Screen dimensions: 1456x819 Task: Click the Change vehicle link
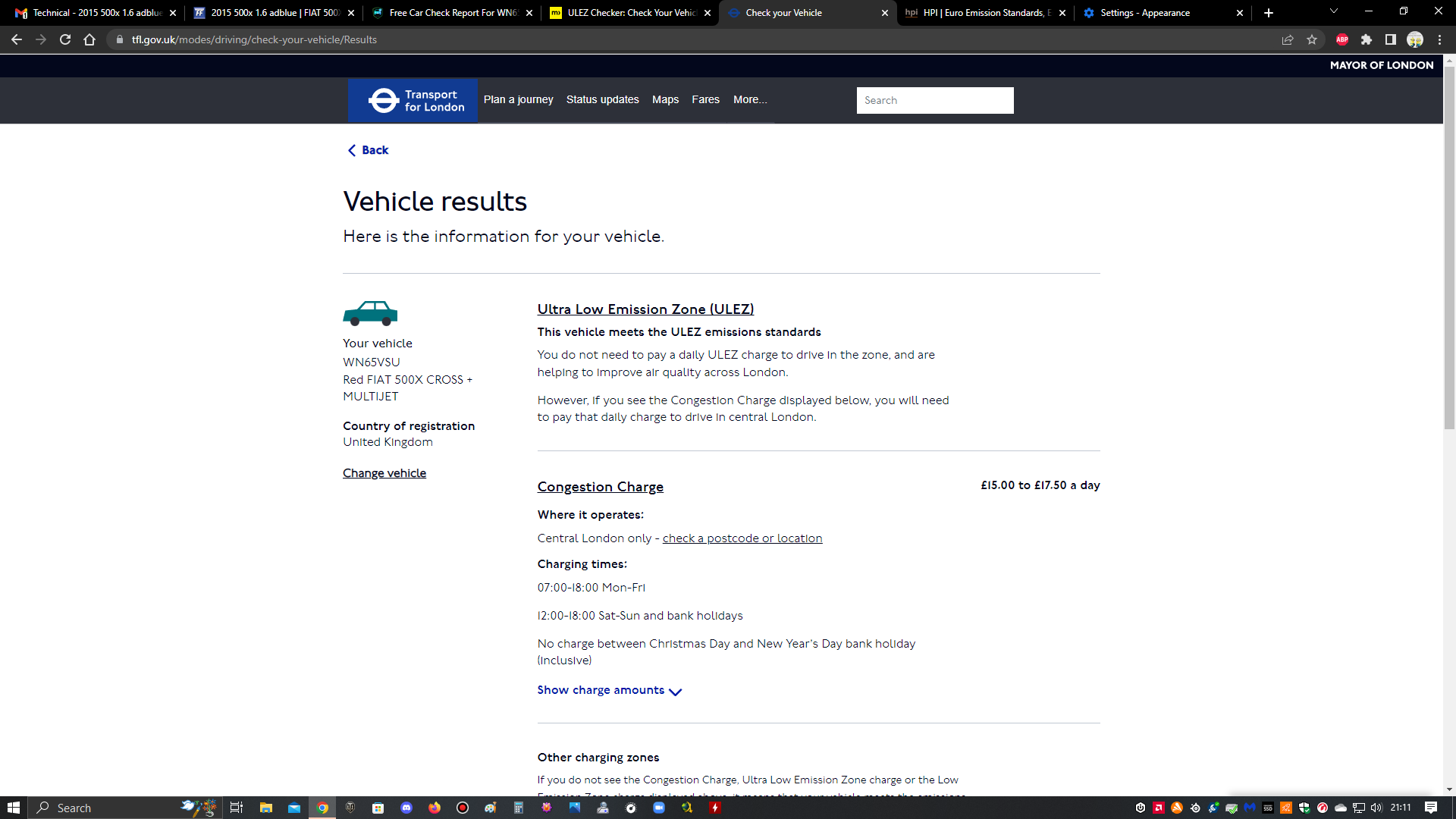point(384,473)
